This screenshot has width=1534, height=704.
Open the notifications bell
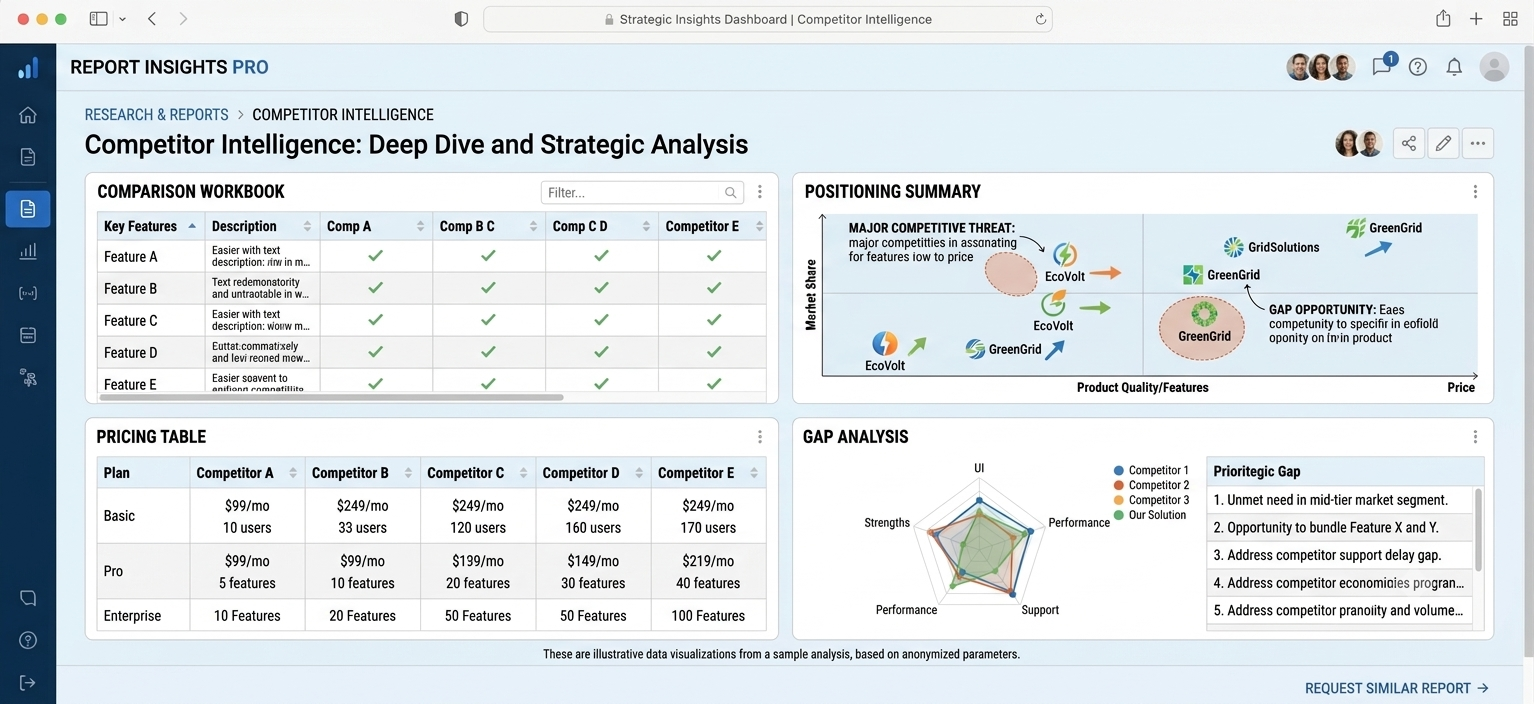pos(1454,67)
